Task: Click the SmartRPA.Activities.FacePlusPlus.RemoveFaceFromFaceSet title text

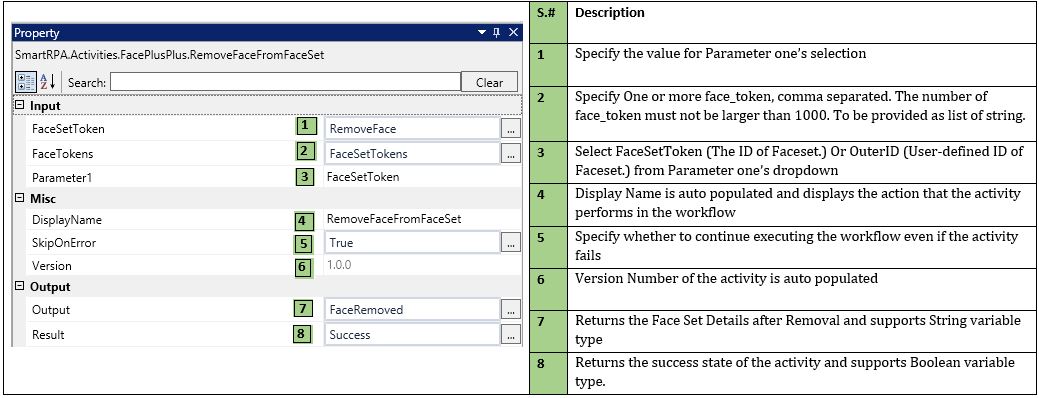Action: coord(170,56)
